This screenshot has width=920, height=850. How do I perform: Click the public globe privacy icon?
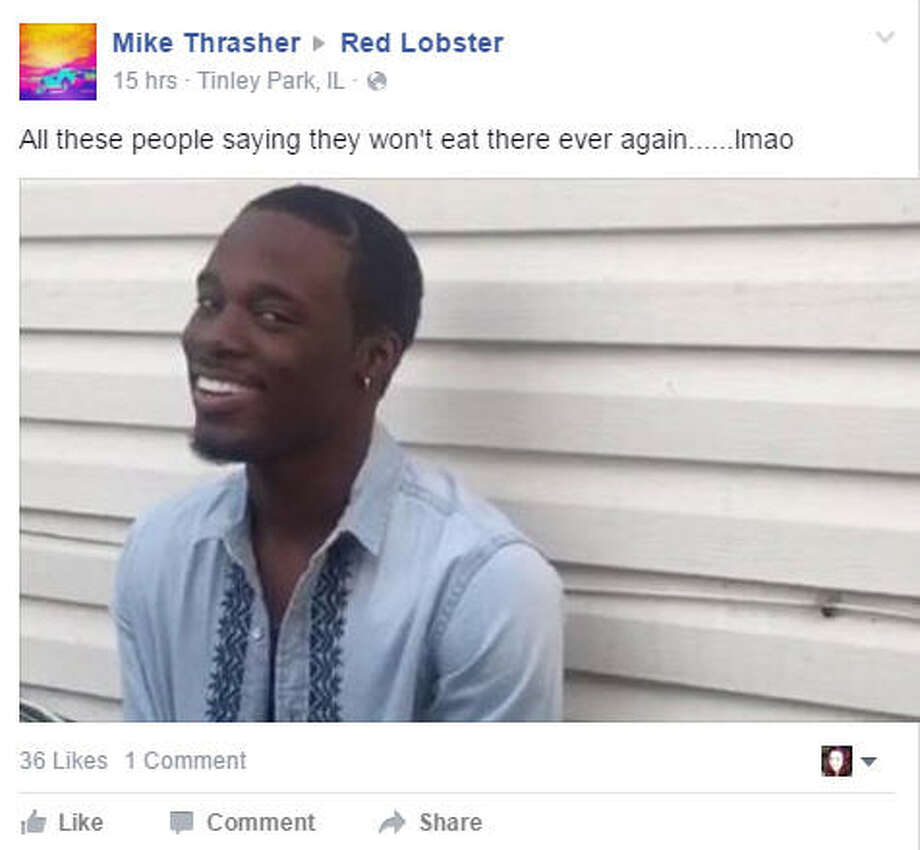377,82
